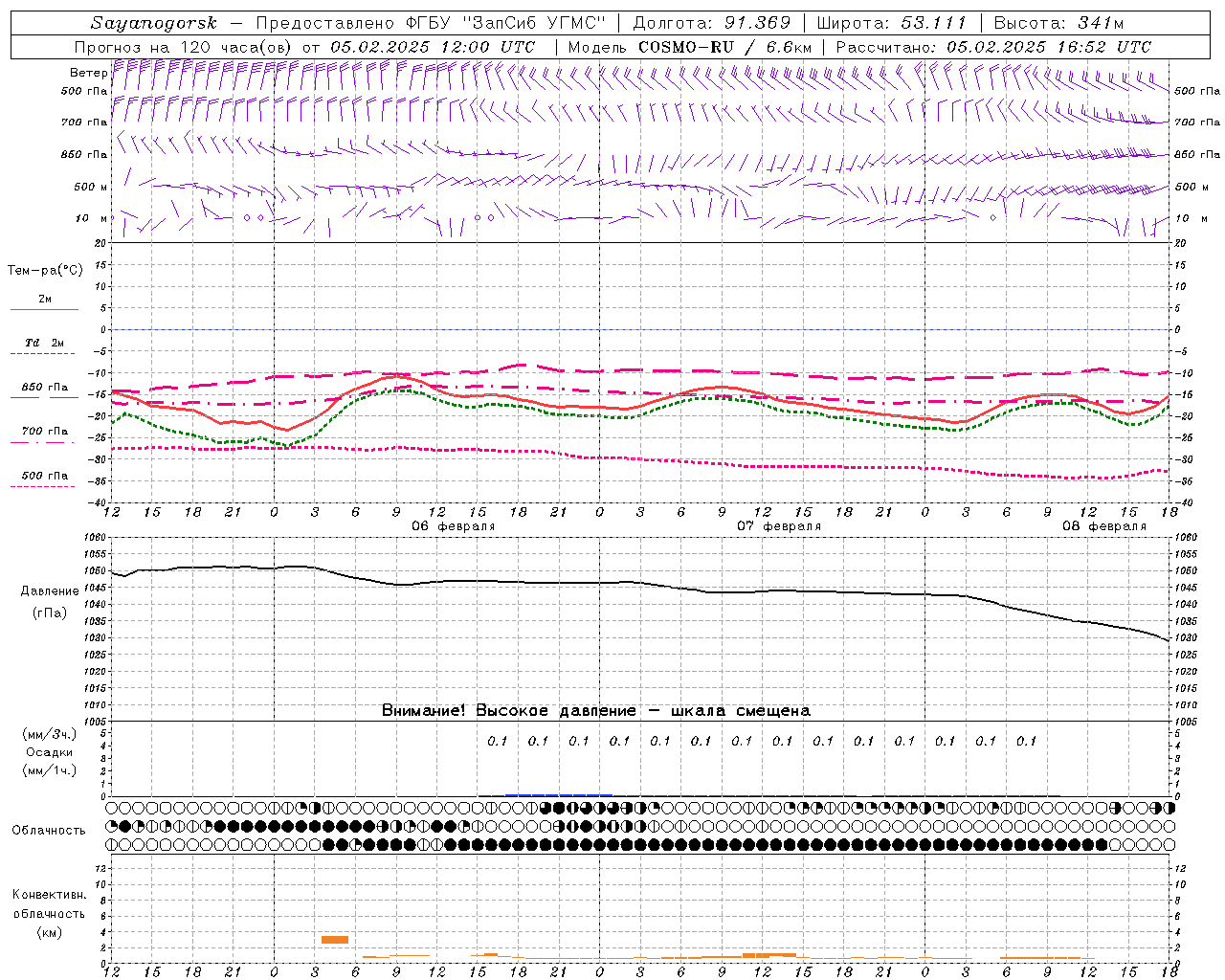Image resolution: width=1225 pixels, height=980 pixels.
Task: Select the 850 гПа temperature legend entry
Action: click(45, 388)
